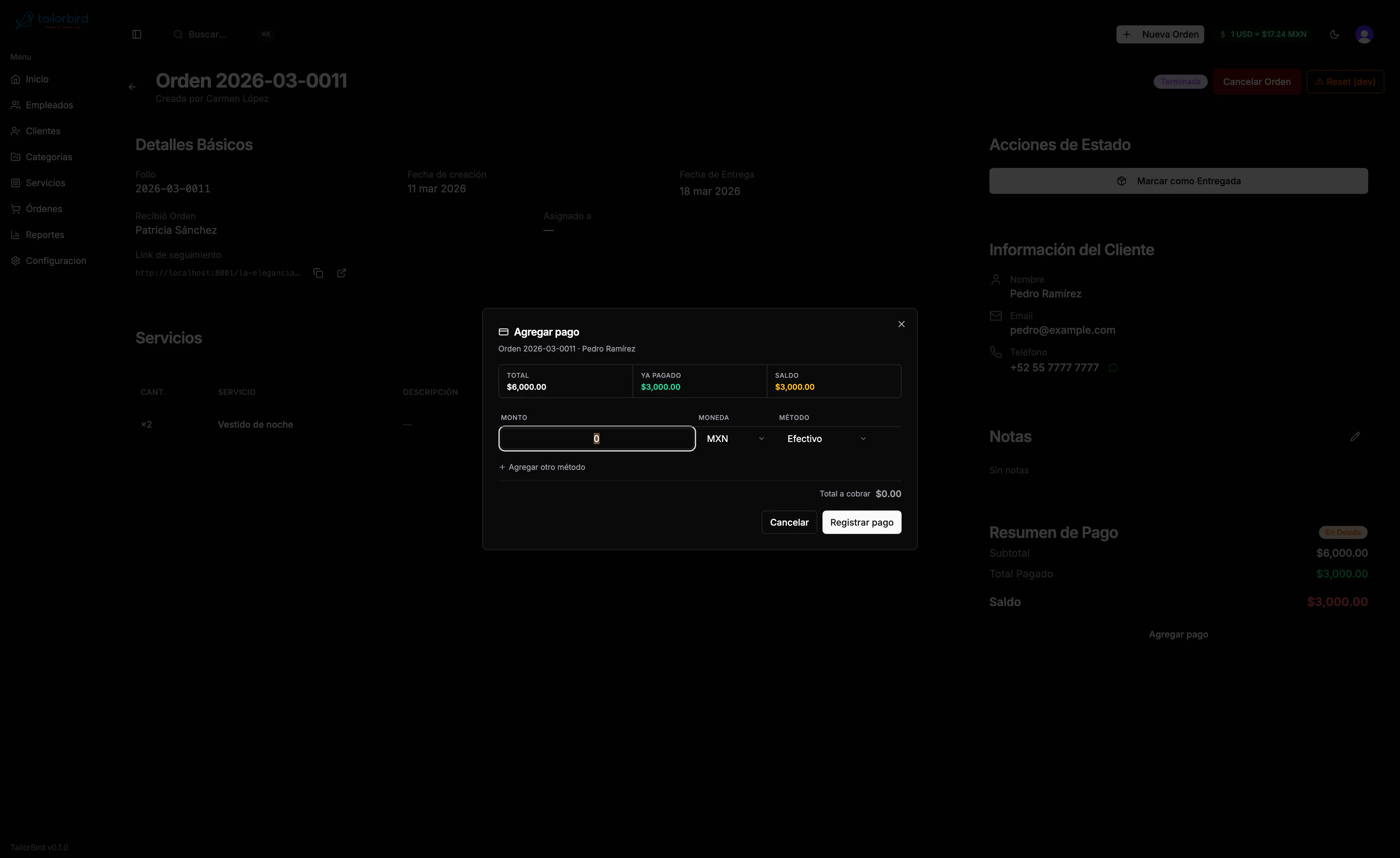Close the Agregar pago dialog
This screenshot has width=1400, height=858.
(x=901, y=324)
